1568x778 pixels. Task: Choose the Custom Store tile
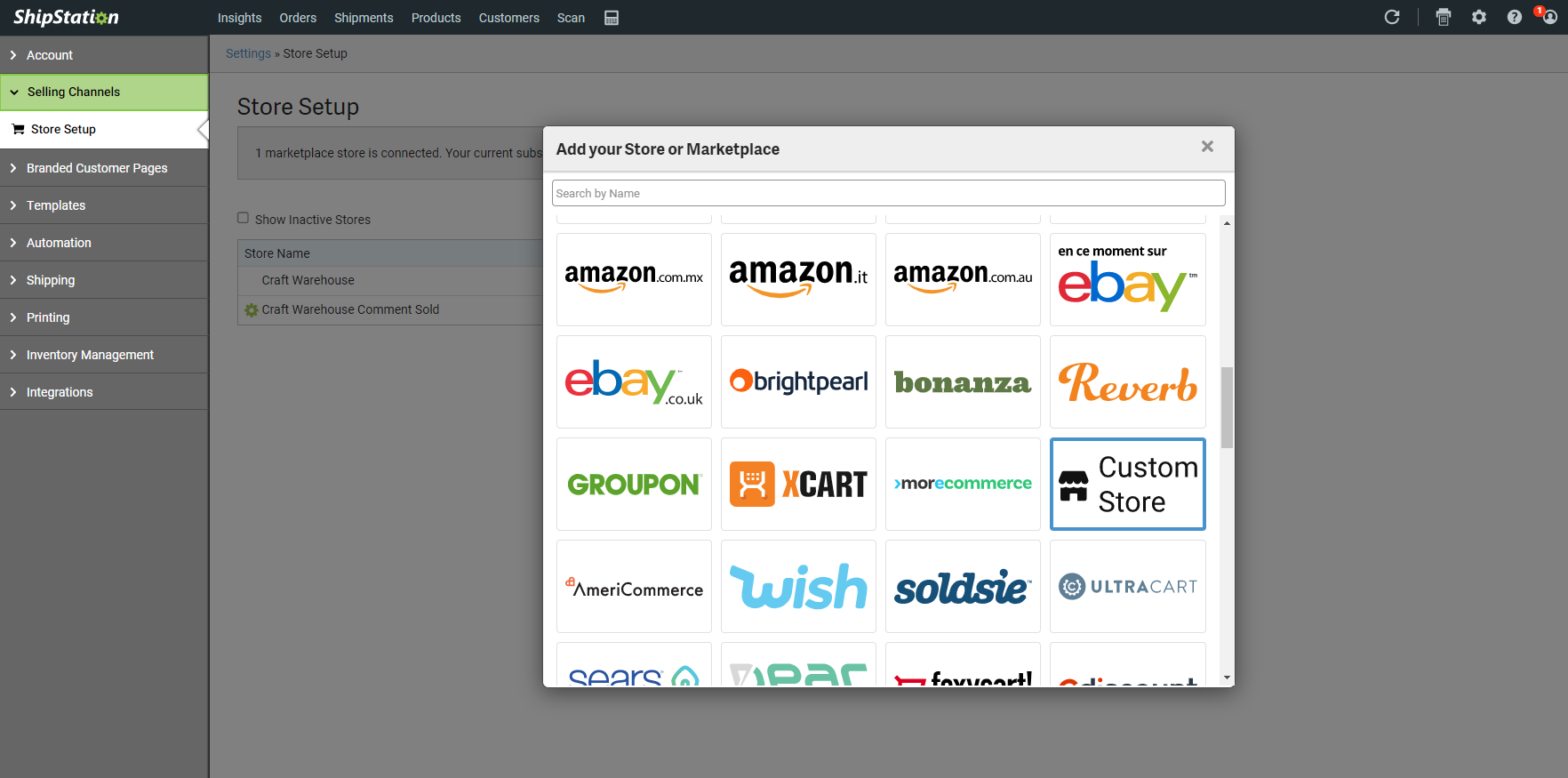coord(1127,484)
